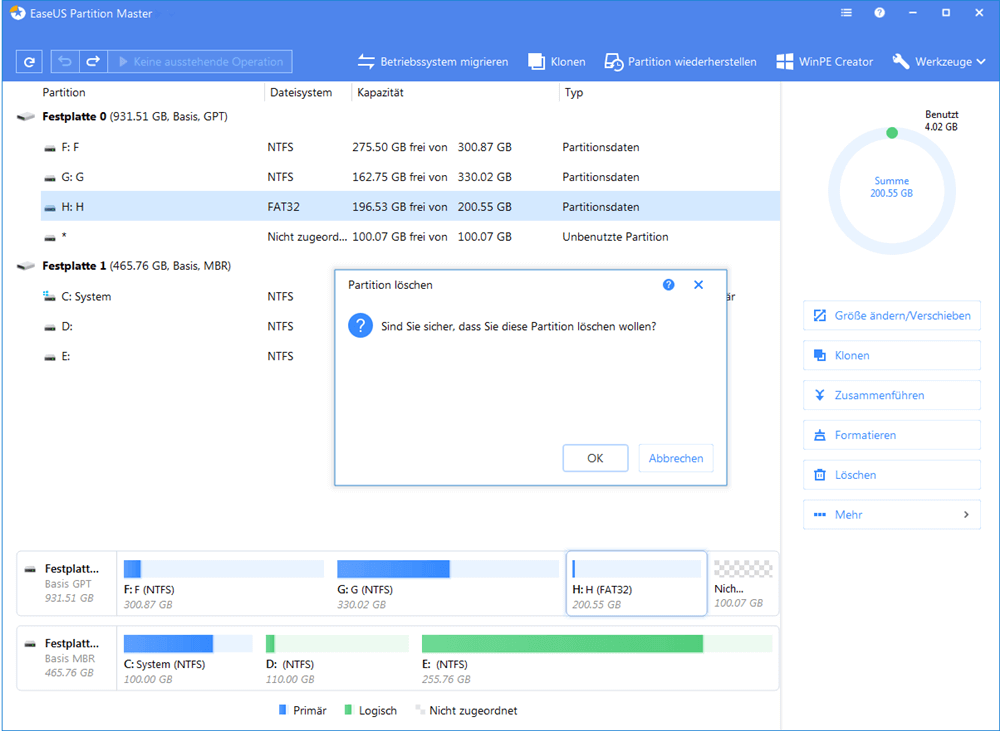The image size is (1000, 731).
Task: Click the drive icon of partition E:
Action: (x=50, y=357)
